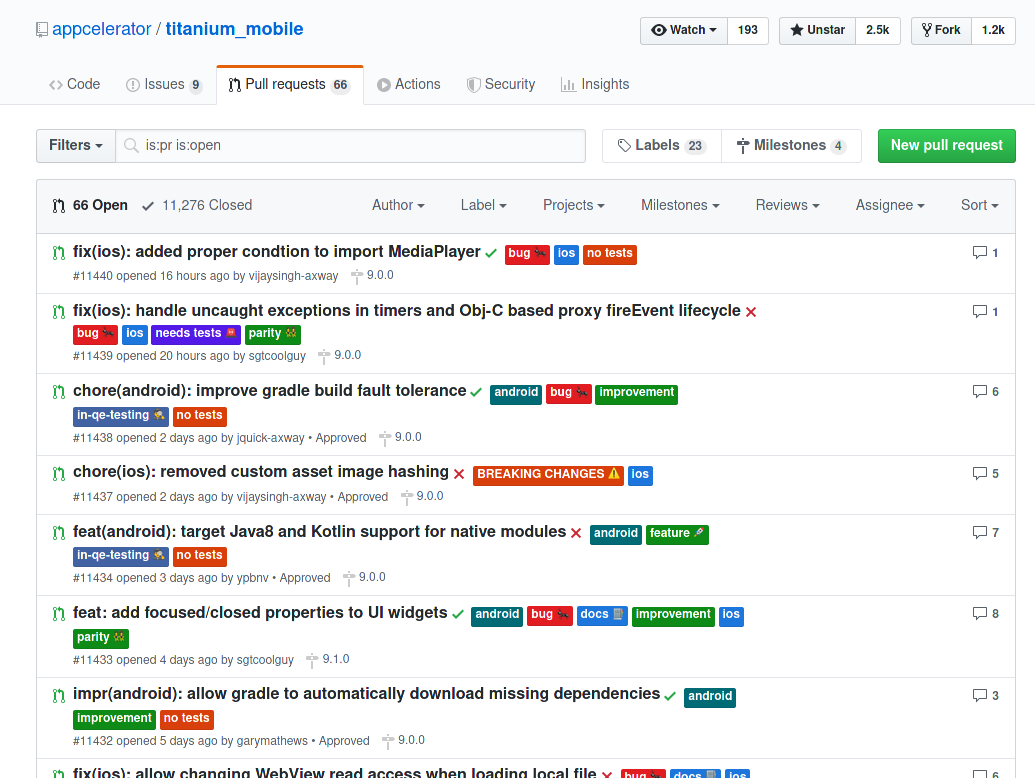Expand the Milestones filter dropdown
Image resolution: width=1035 pixels, height=778 pixels.
click(680, 205)
